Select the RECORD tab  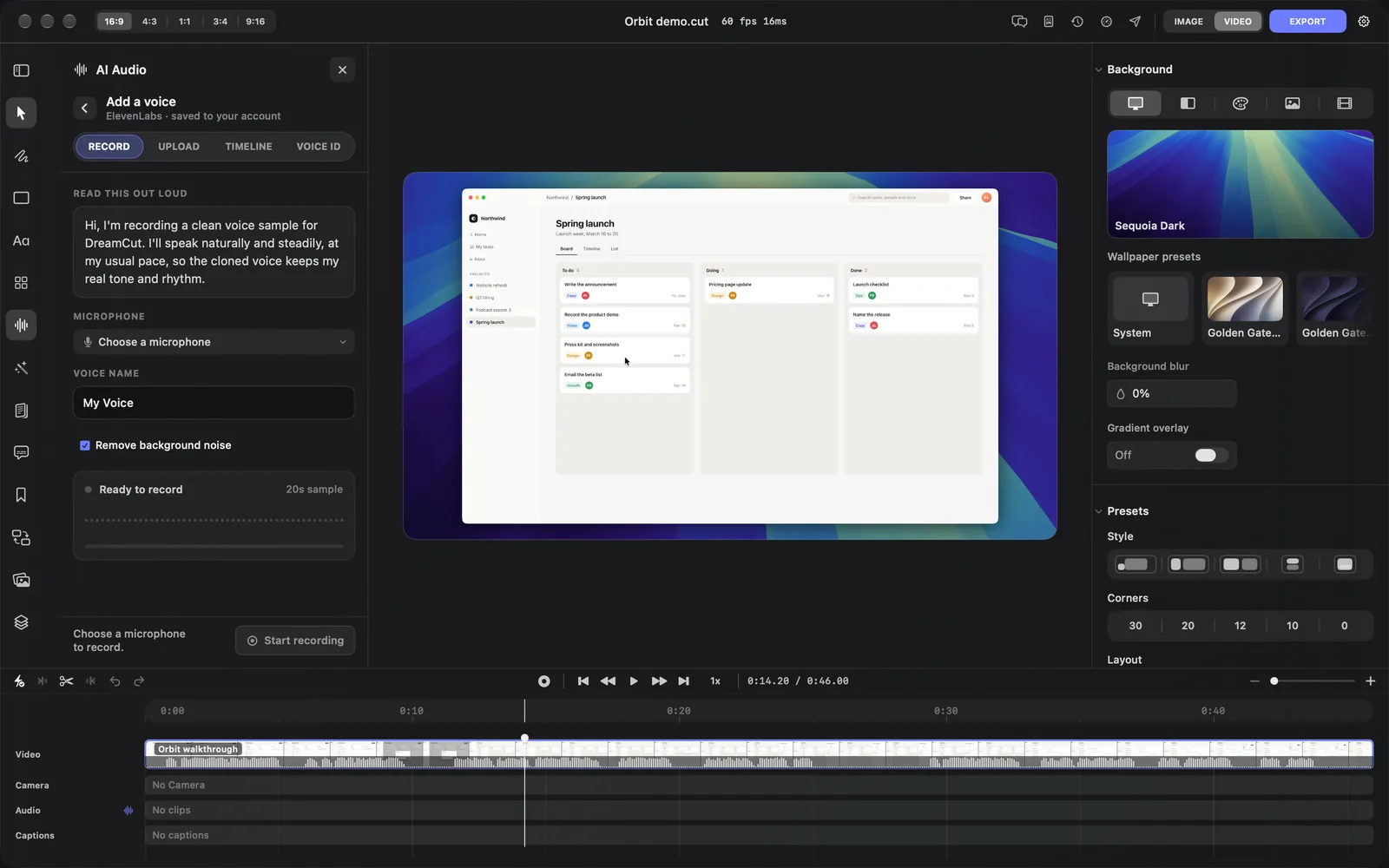[109, 147]
